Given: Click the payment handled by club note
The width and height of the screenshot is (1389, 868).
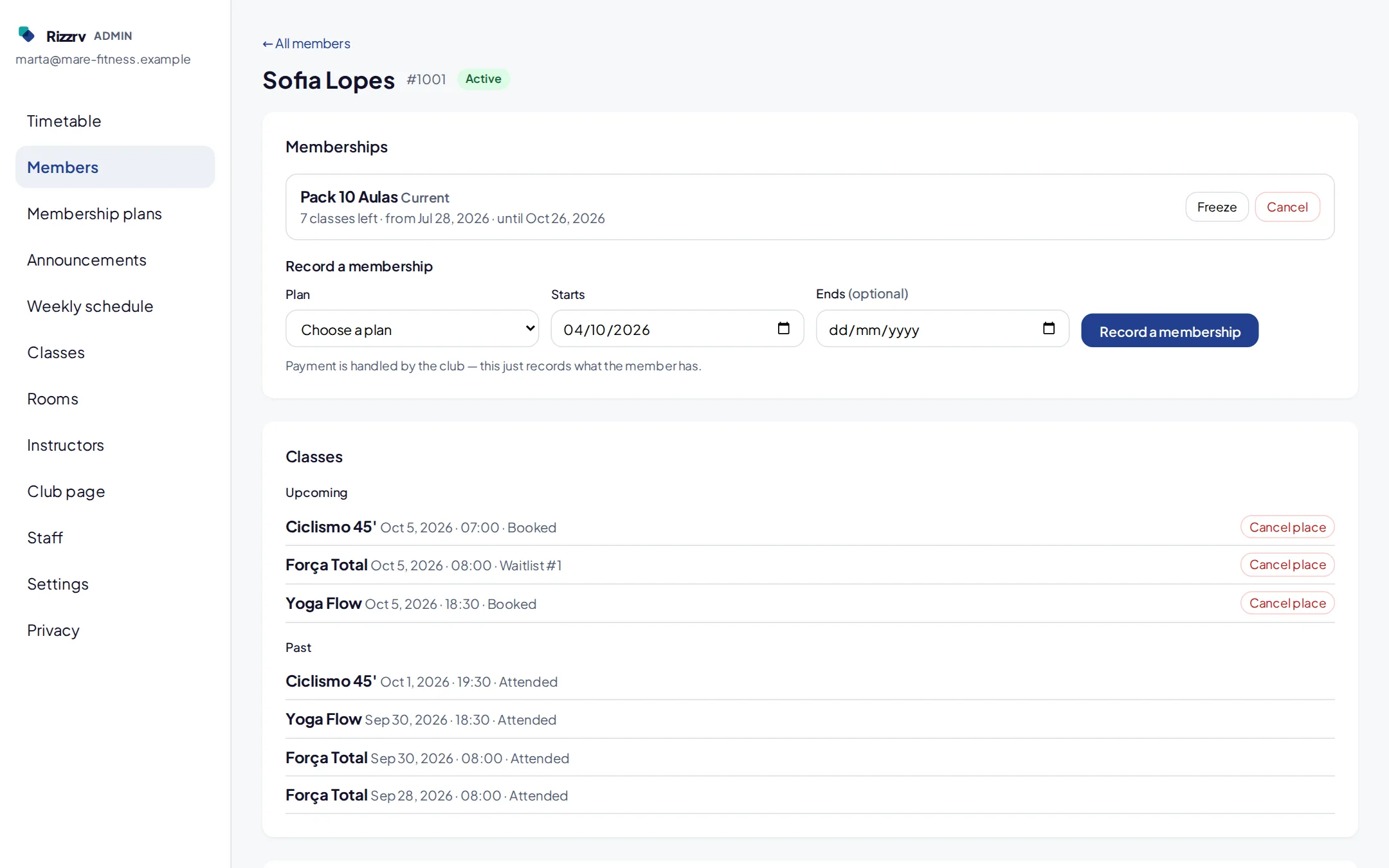Looking at the screenshot, I should point(493,366).
